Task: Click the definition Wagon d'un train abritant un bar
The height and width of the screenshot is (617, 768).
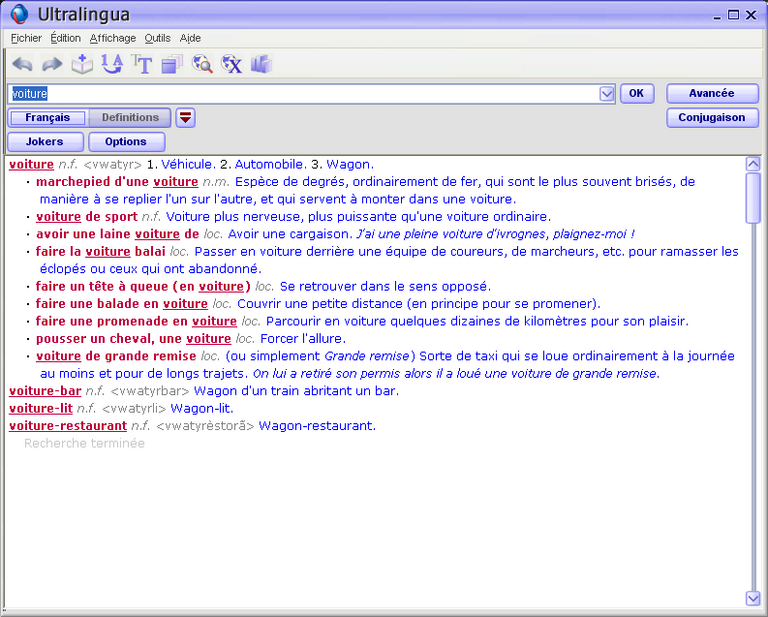Action: 294,391
